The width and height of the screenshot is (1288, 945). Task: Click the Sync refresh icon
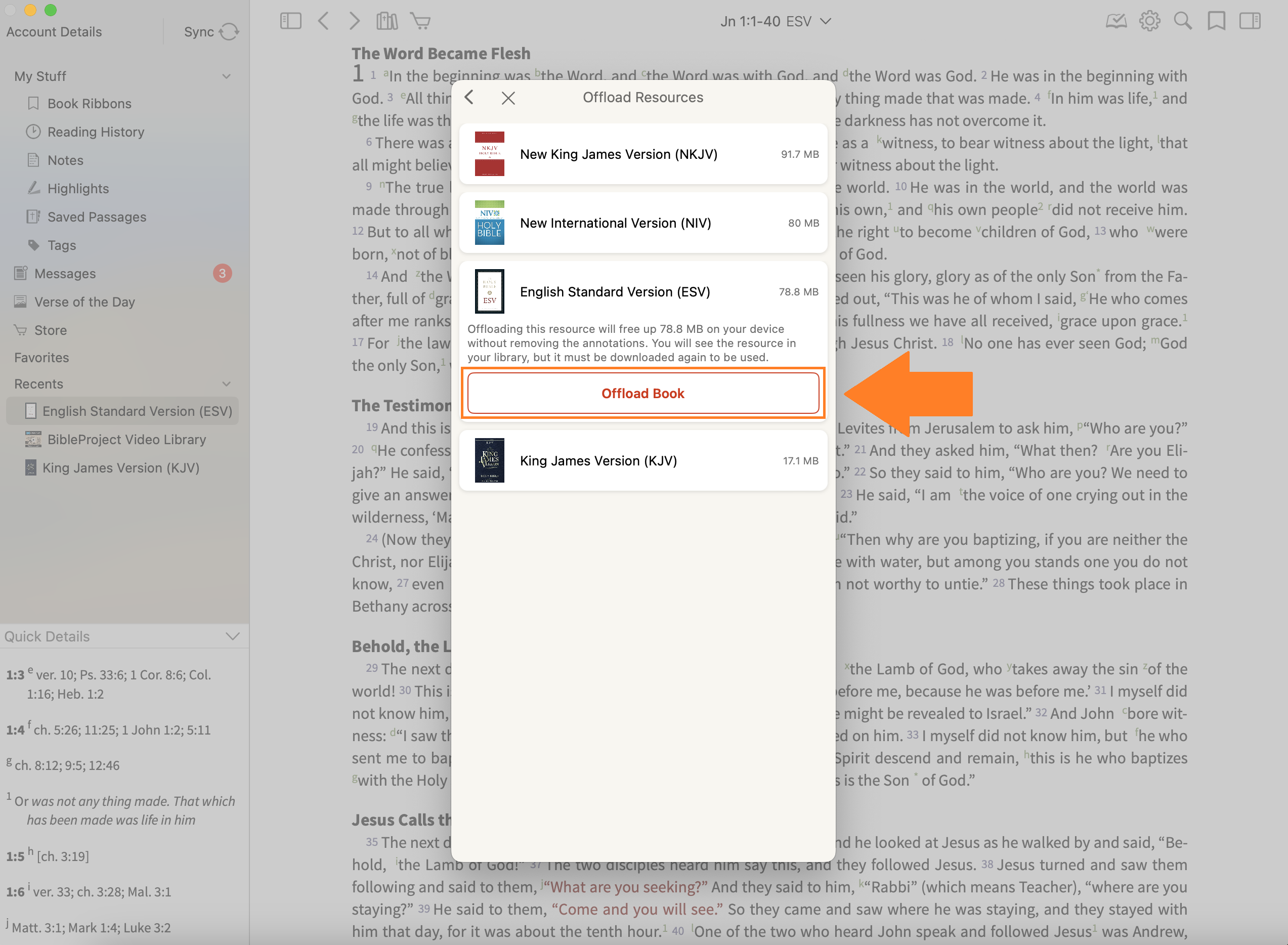(x=229, y=31)
